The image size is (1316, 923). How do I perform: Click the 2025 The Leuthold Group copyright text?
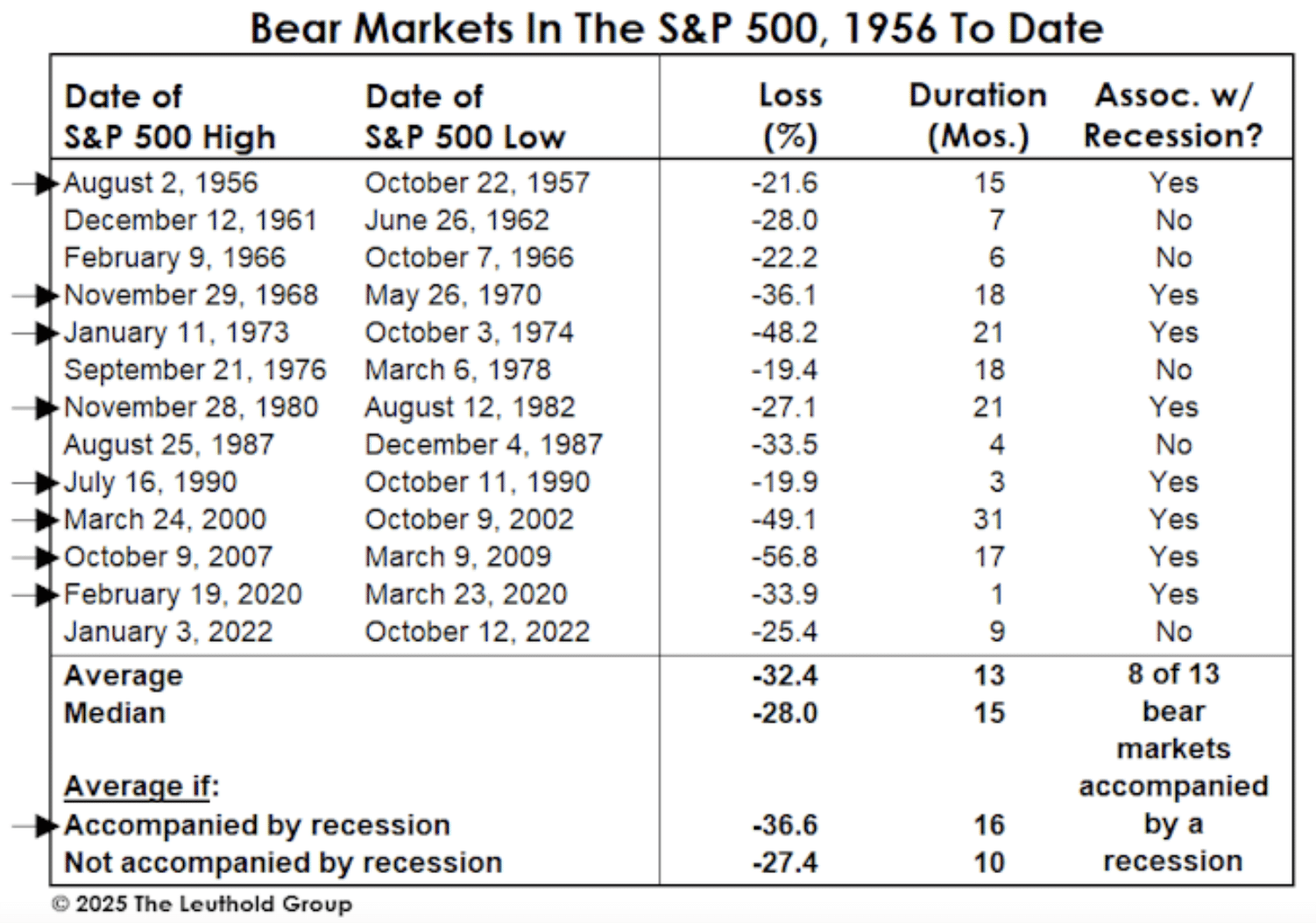pos(202,904)
